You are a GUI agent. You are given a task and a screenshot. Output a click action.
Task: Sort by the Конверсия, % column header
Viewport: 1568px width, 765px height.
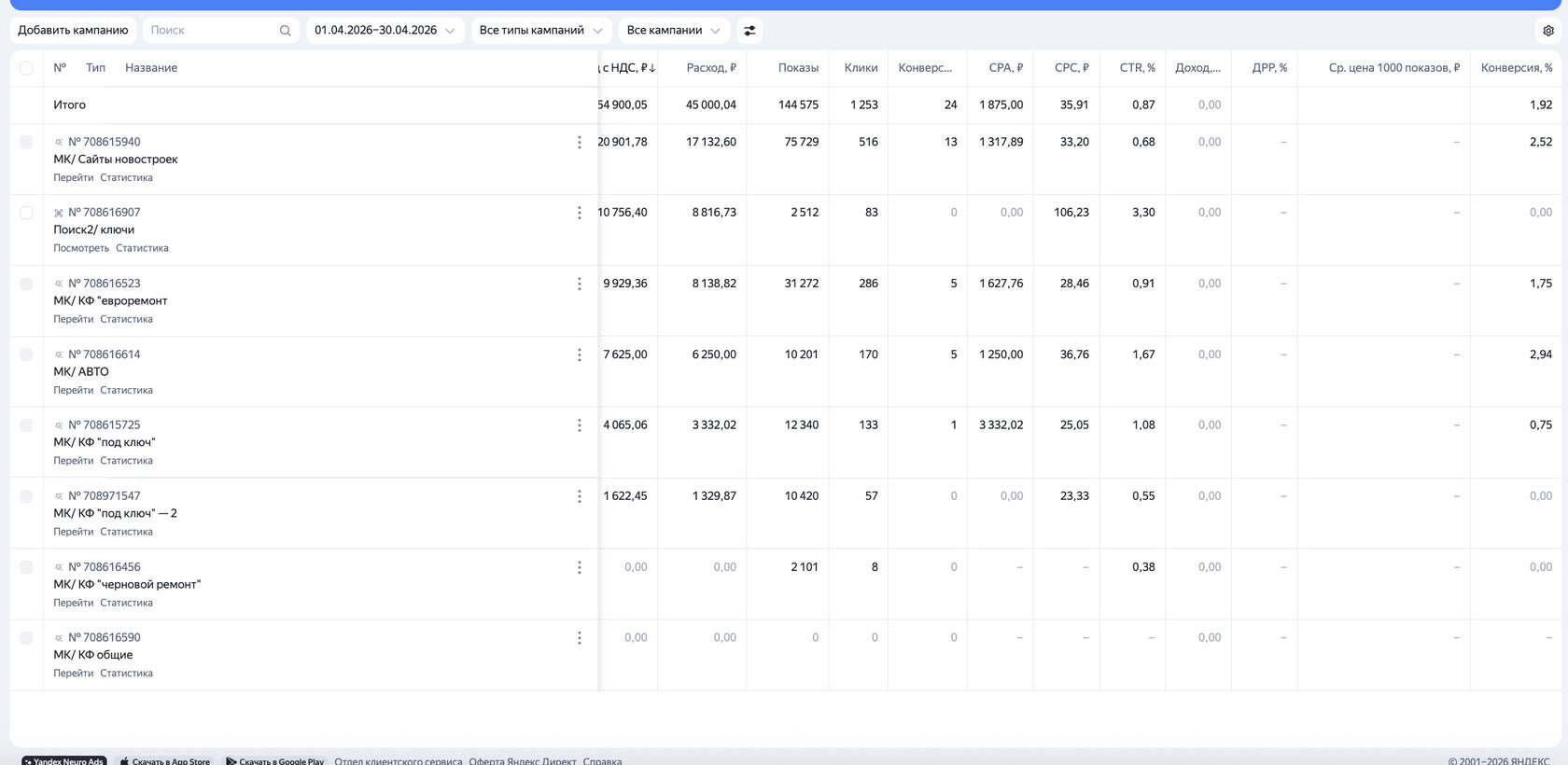(x=1517, y=68)
